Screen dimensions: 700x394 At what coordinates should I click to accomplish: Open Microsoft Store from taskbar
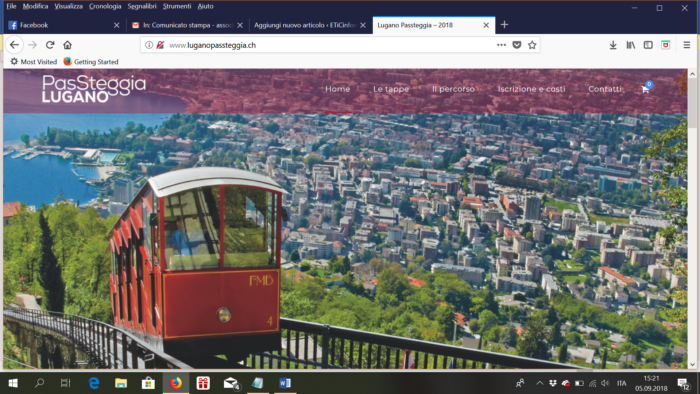click(148, 383)
